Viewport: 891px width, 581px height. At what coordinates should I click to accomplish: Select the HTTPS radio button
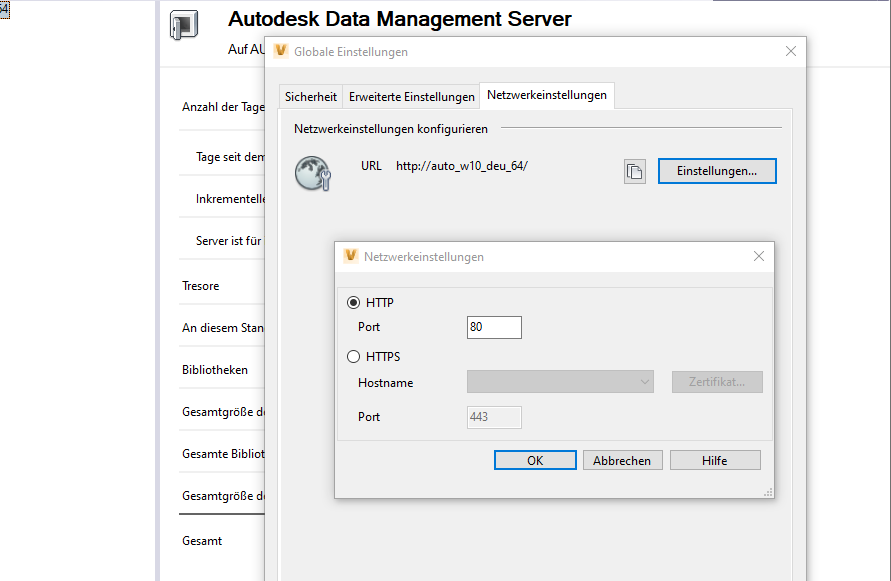(353, 356)
